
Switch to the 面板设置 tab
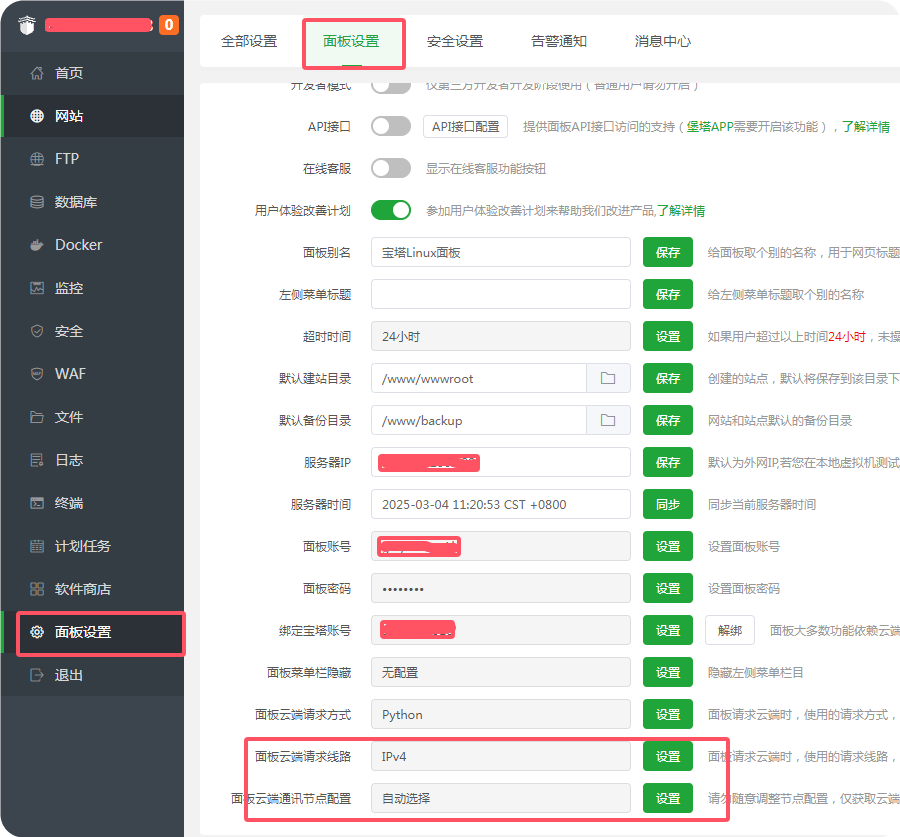351,41
